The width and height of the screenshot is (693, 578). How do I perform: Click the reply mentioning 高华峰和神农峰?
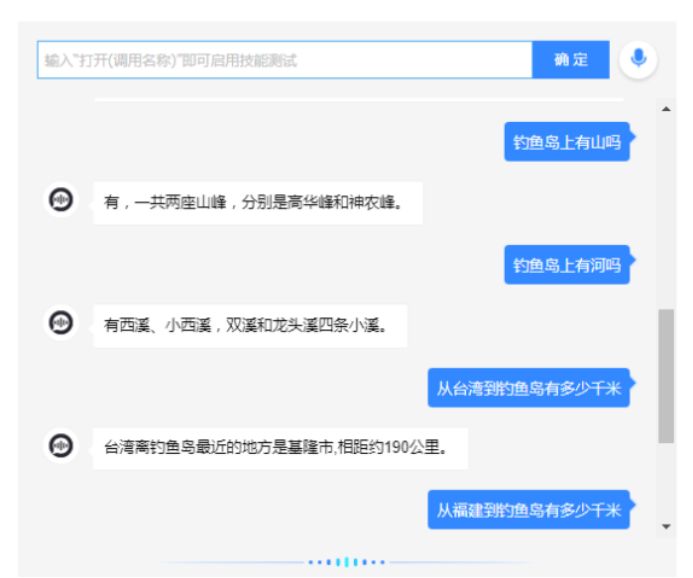click(253, 203)
